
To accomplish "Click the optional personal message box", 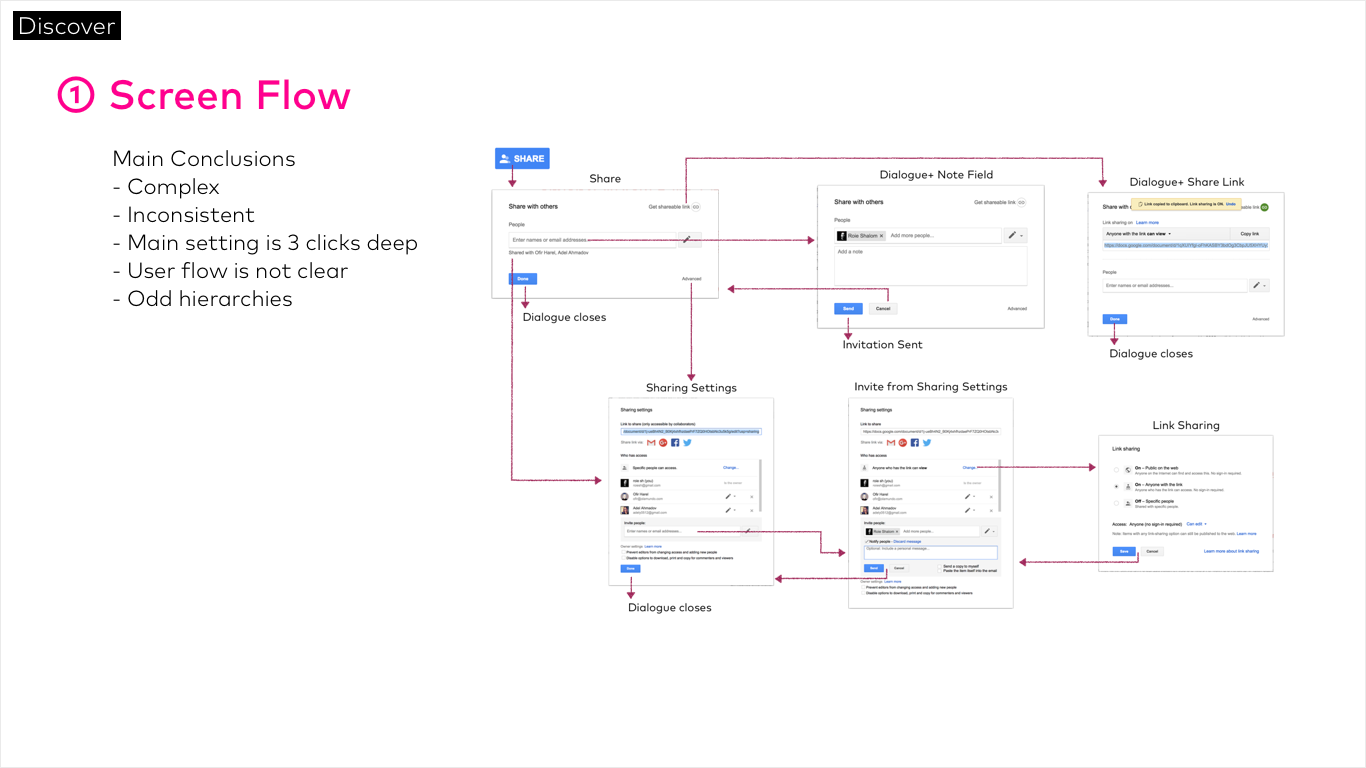I will point(931,553).
